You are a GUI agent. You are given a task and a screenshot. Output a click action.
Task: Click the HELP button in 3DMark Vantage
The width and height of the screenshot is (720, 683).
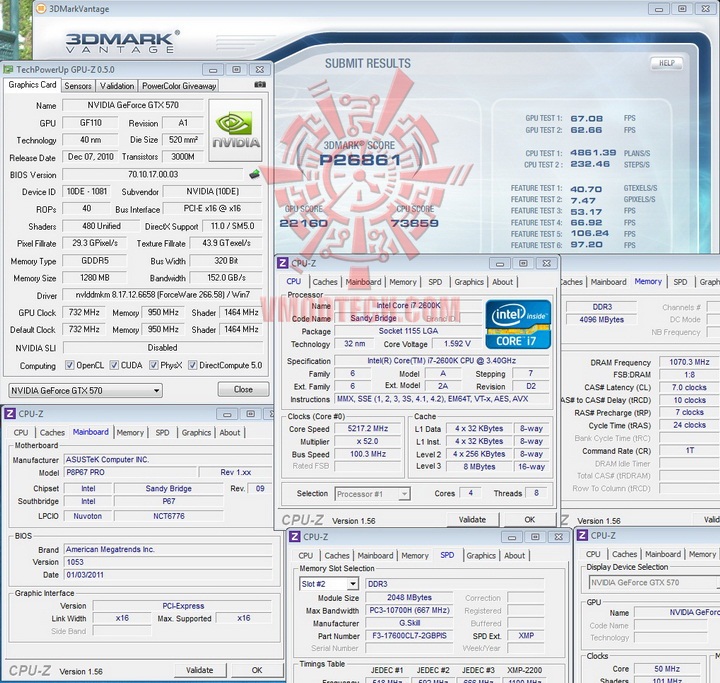(667, 63)
